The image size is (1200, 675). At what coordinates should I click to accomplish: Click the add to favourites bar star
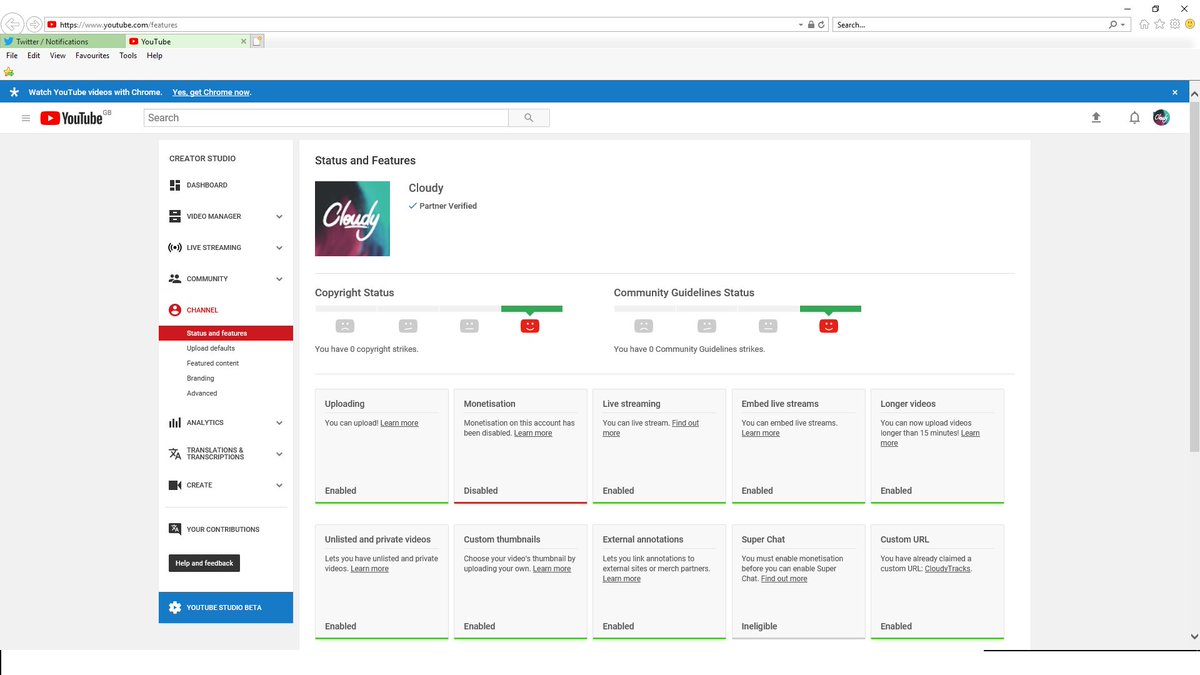pos(9,72)
